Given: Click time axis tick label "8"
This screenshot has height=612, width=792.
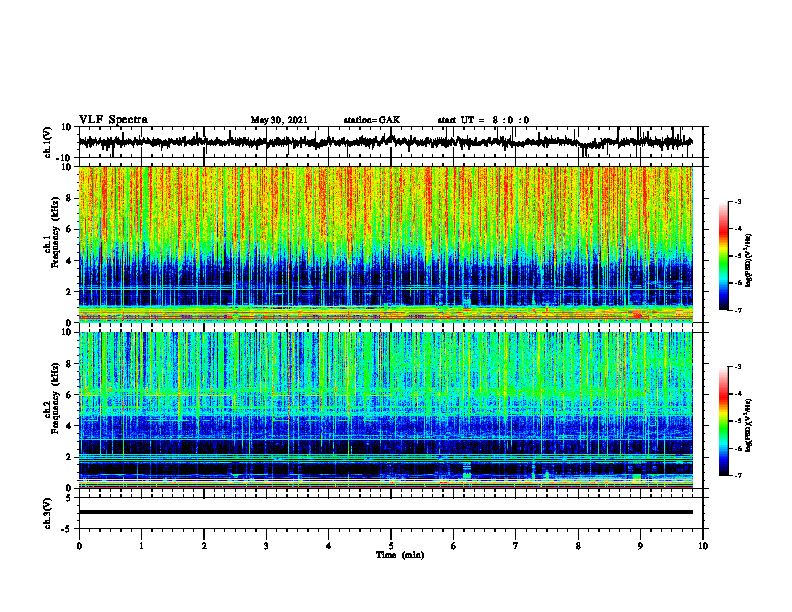Looking at the screenshot, I should (x=578, y=546).
